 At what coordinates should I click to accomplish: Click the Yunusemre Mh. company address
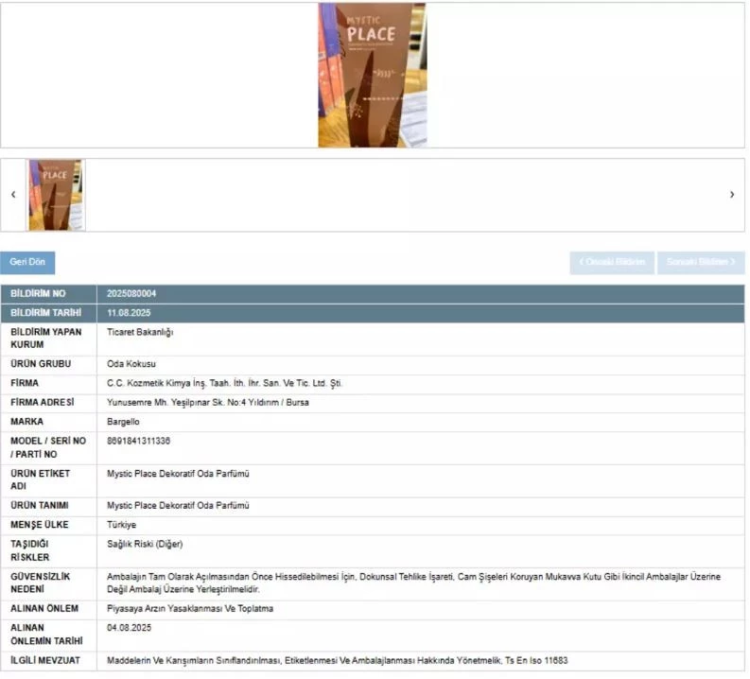coord(208,402)
